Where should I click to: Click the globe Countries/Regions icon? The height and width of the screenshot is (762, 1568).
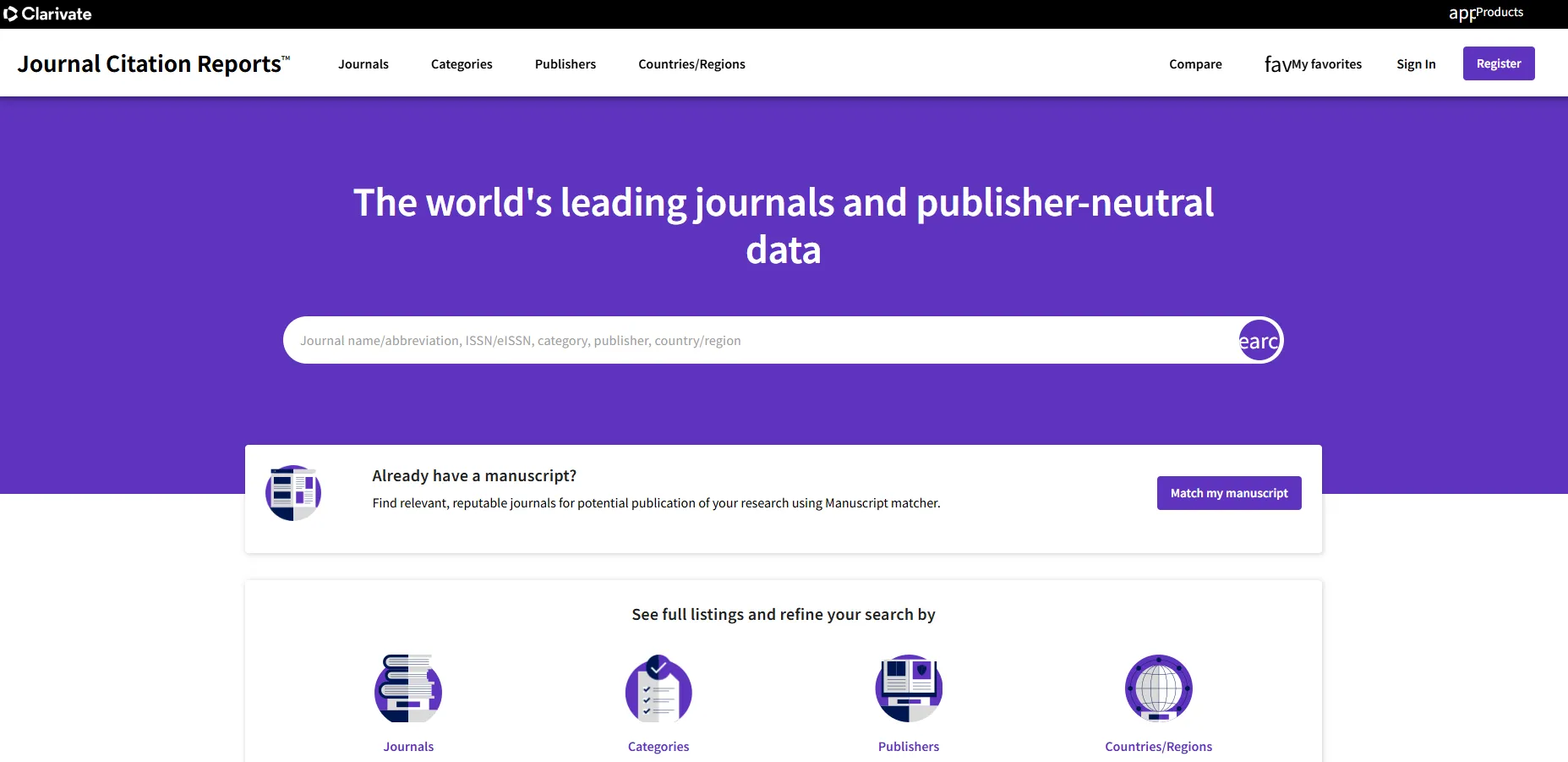(1158, 688)
